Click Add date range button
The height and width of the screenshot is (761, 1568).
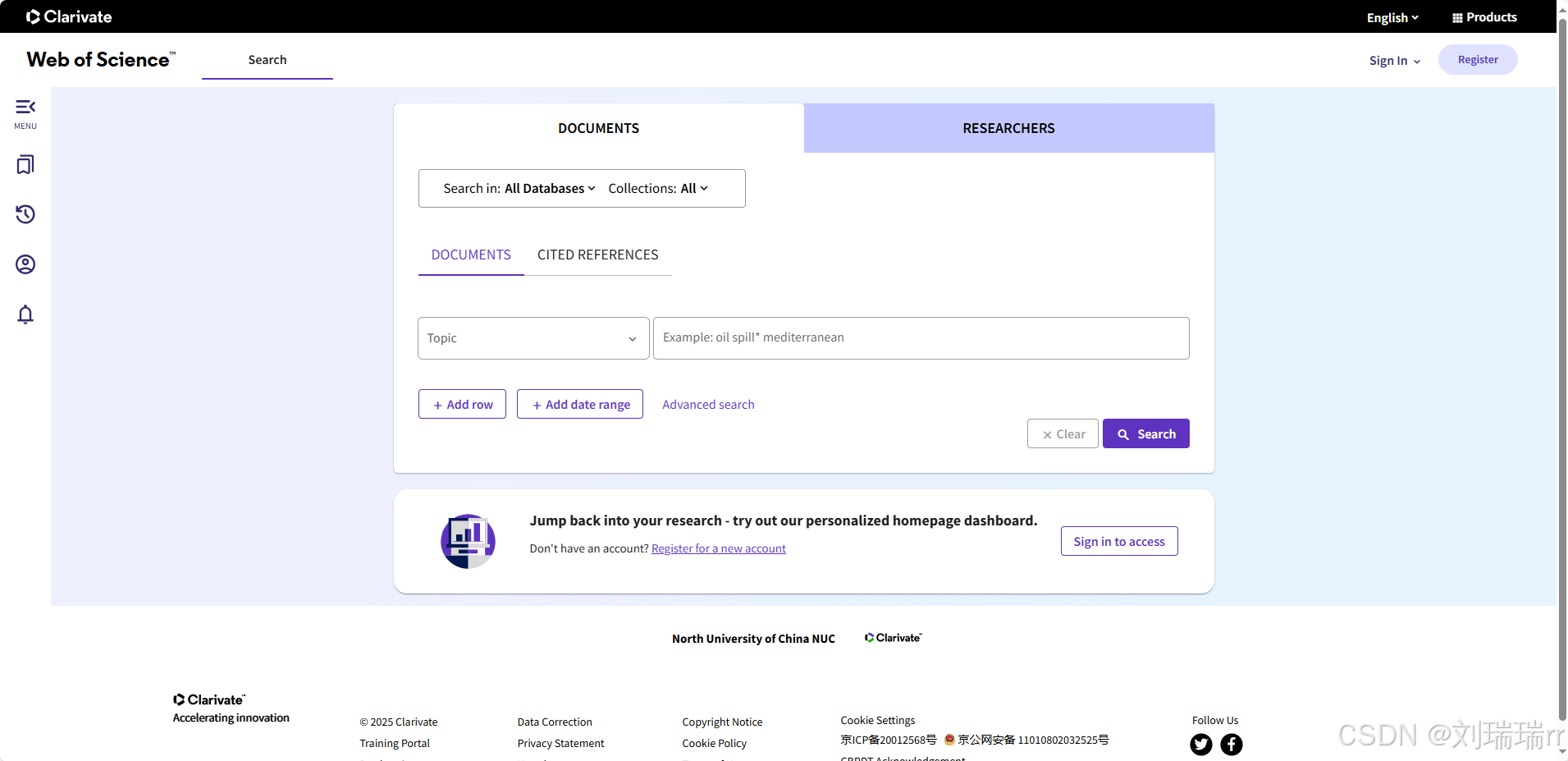(x=580, y=404)
